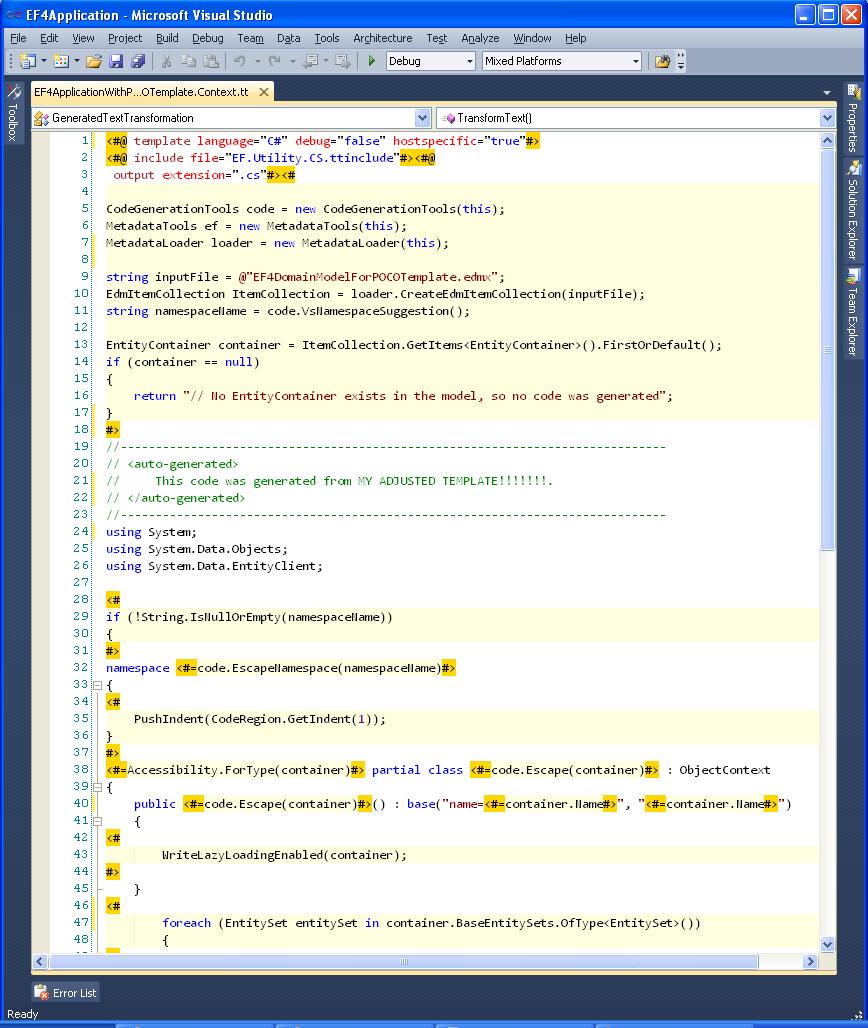This screenshot has width=868, height=1028.
Task: Click the Cut scissors icon
Action: (x=167, y=61)
